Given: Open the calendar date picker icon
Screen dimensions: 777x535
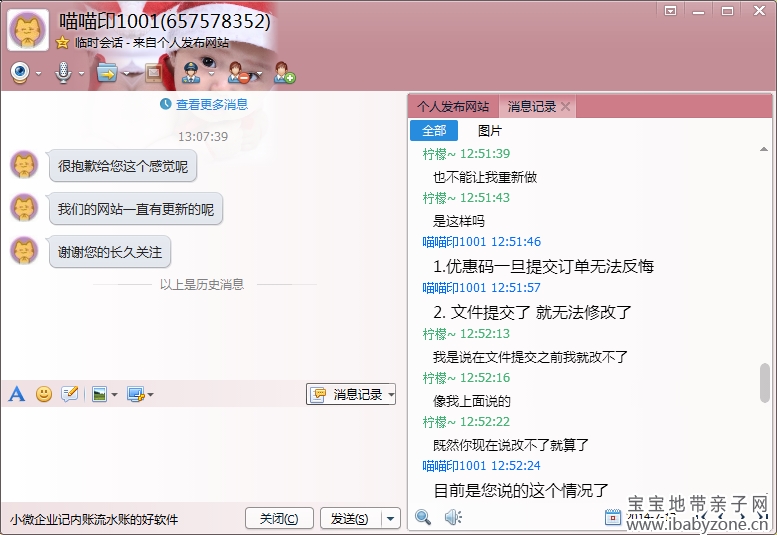Looking at the screenshot, I should pos(613,517).
